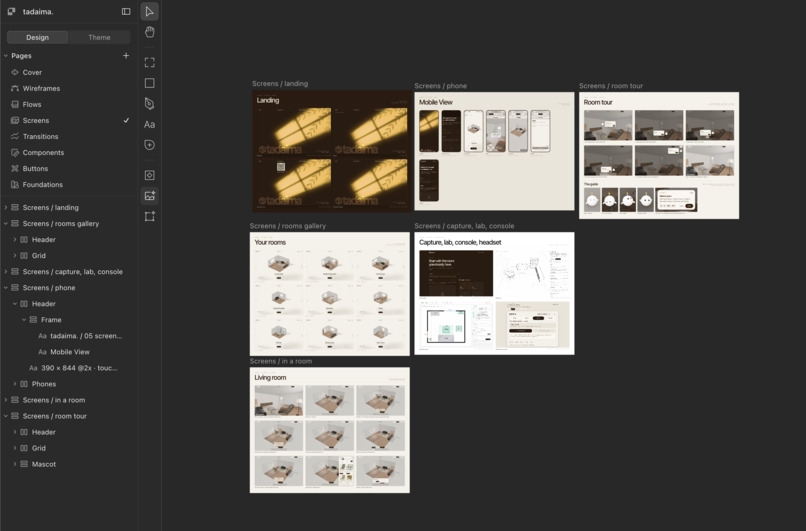Click the Components page icon
The height and width of the screenshot is (531, 806).
tap(15, 153)
